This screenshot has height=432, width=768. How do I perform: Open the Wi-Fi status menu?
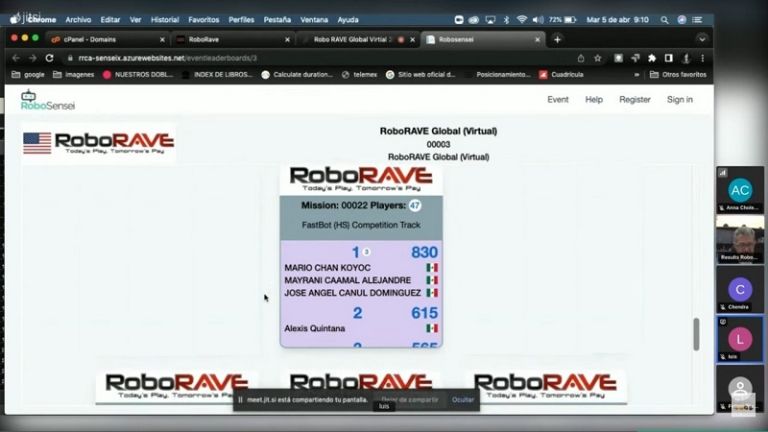pos(522,19)
